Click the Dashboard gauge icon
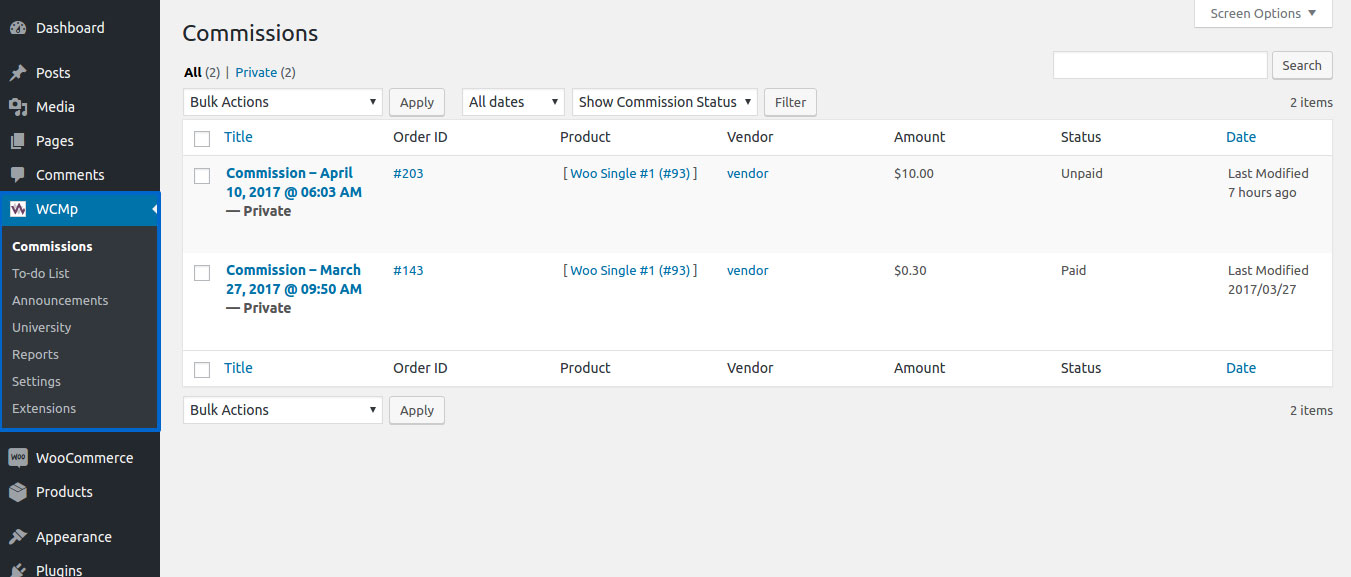1351x577 pixels. pyautogui.click(x=17, y=28)
